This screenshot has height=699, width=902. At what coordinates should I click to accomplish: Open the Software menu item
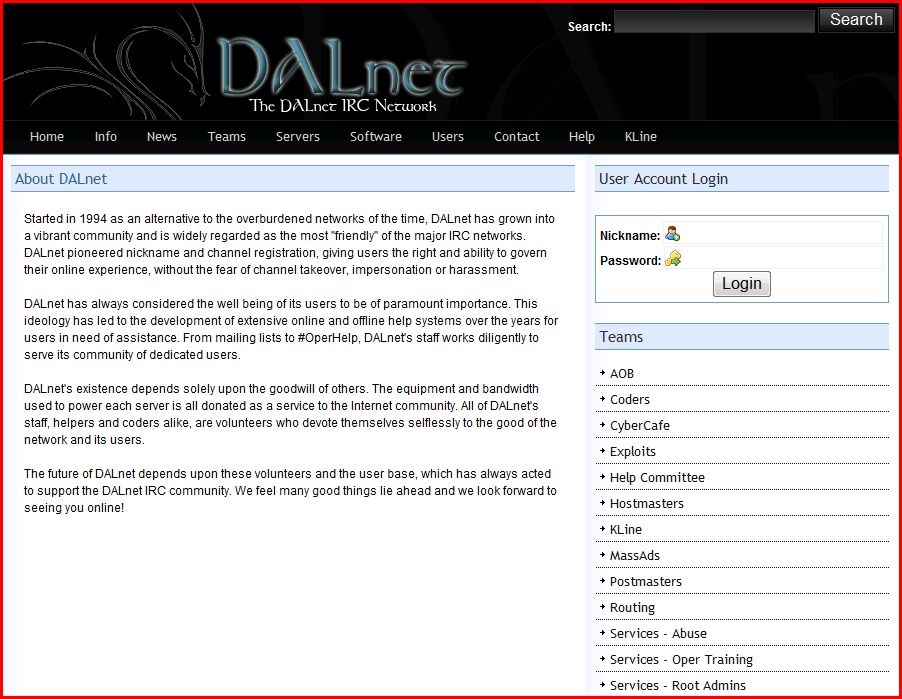click(376, 136)
